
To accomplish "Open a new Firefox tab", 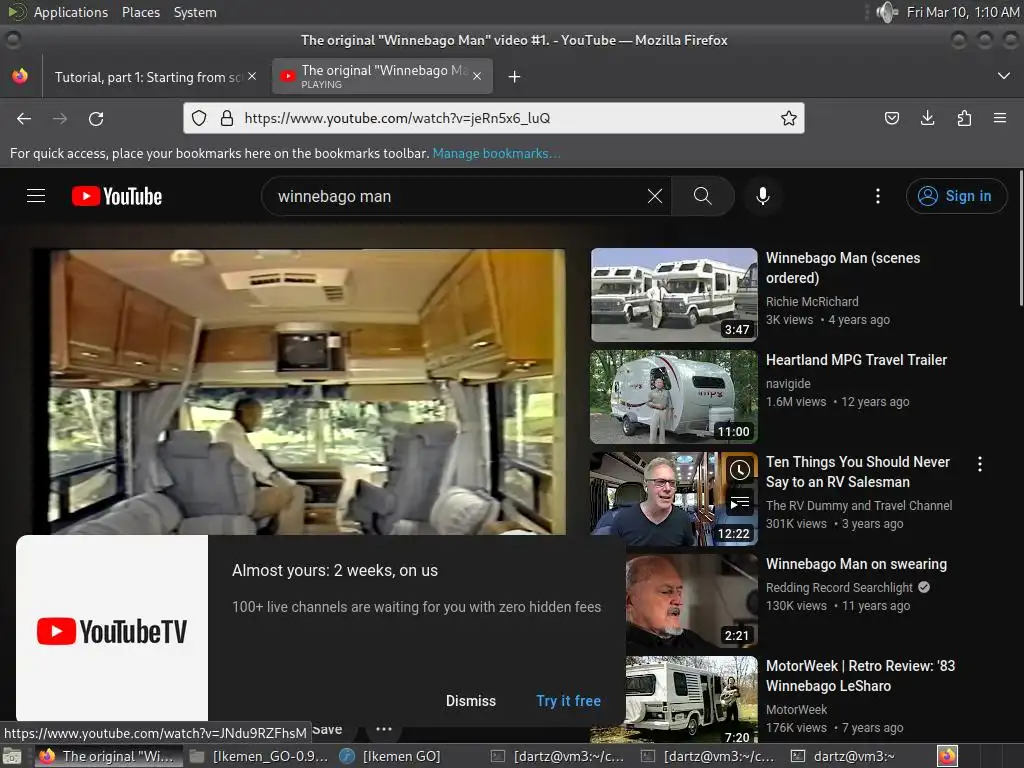I will coord(515,77).
